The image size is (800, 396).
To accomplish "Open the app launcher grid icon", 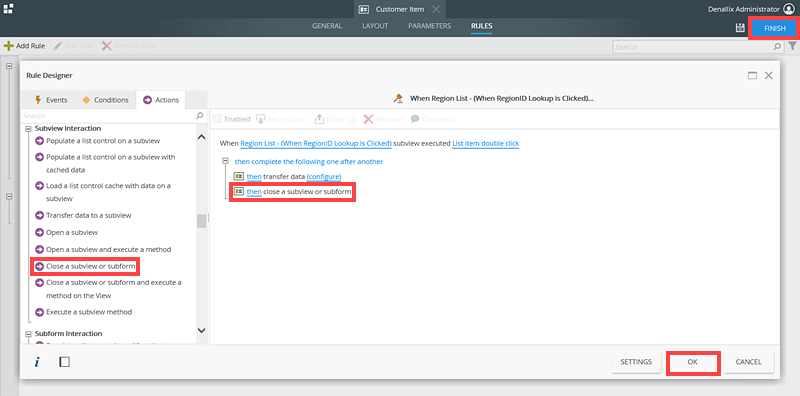I will (8, 9).
